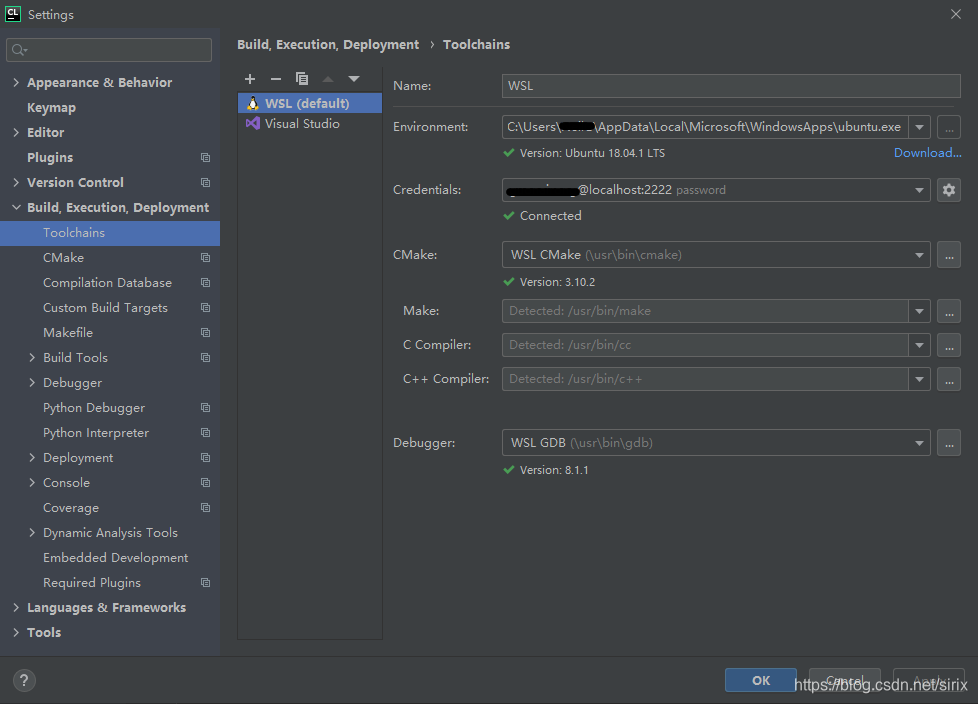Open Credentials dropdown
Image resolution: width=978 pixels, height=704 pixels.
point(919,190)
